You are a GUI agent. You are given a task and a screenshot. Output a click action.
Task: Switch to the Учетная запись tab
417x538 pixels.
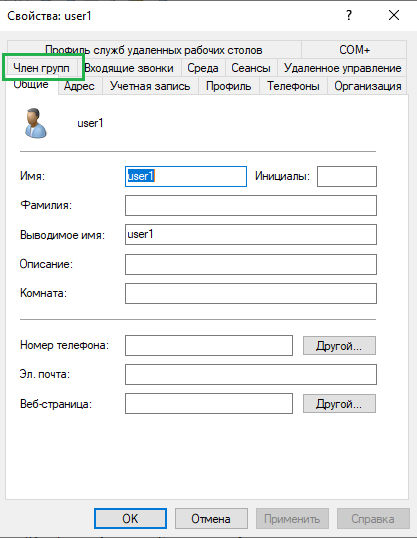(x=150, y=86)
